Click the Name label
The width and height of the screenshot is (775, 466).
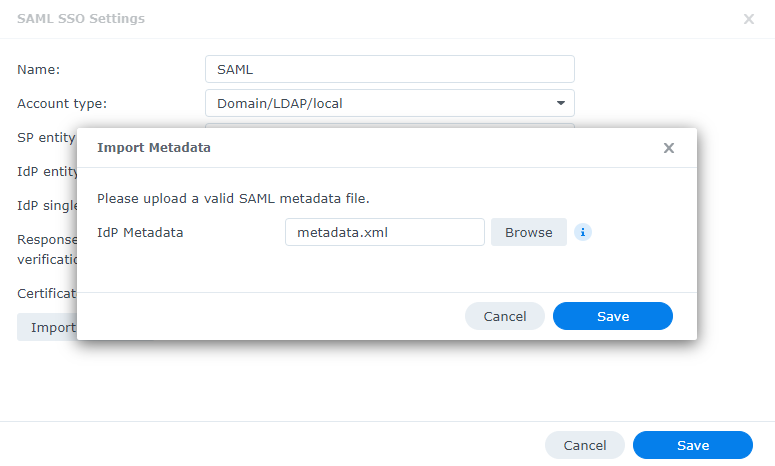pyautogui.click(x=39, y=69)
